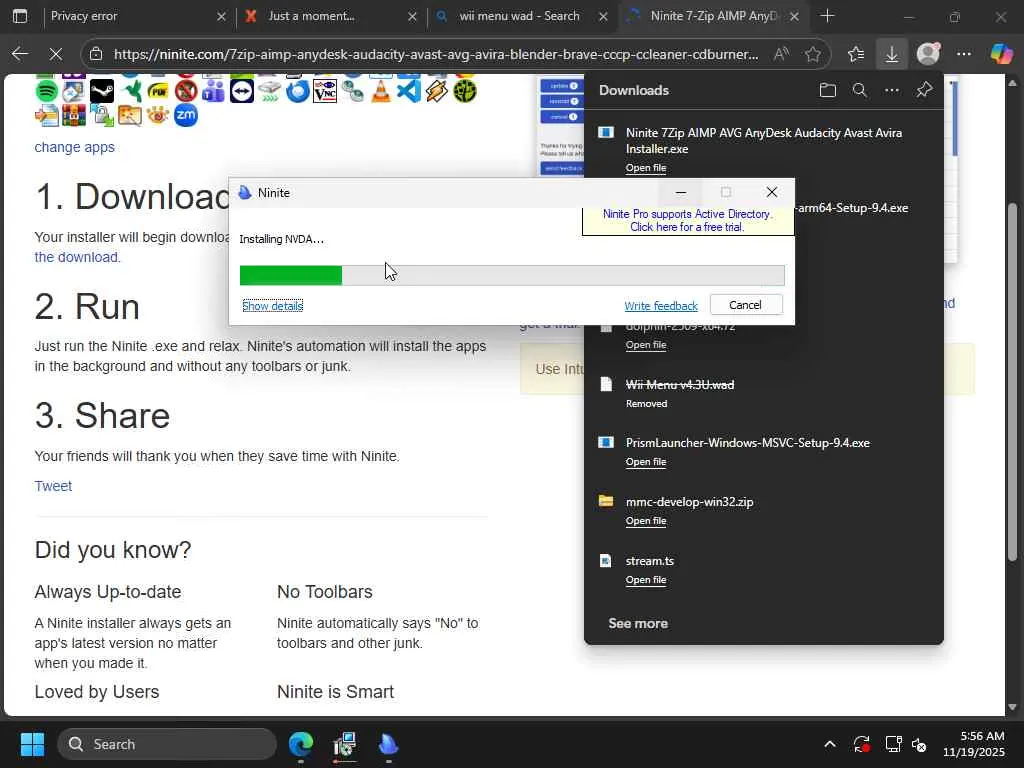1024x768 pixels.
Task: Click the webpage vertical scrollbar
Action: 1012,382
